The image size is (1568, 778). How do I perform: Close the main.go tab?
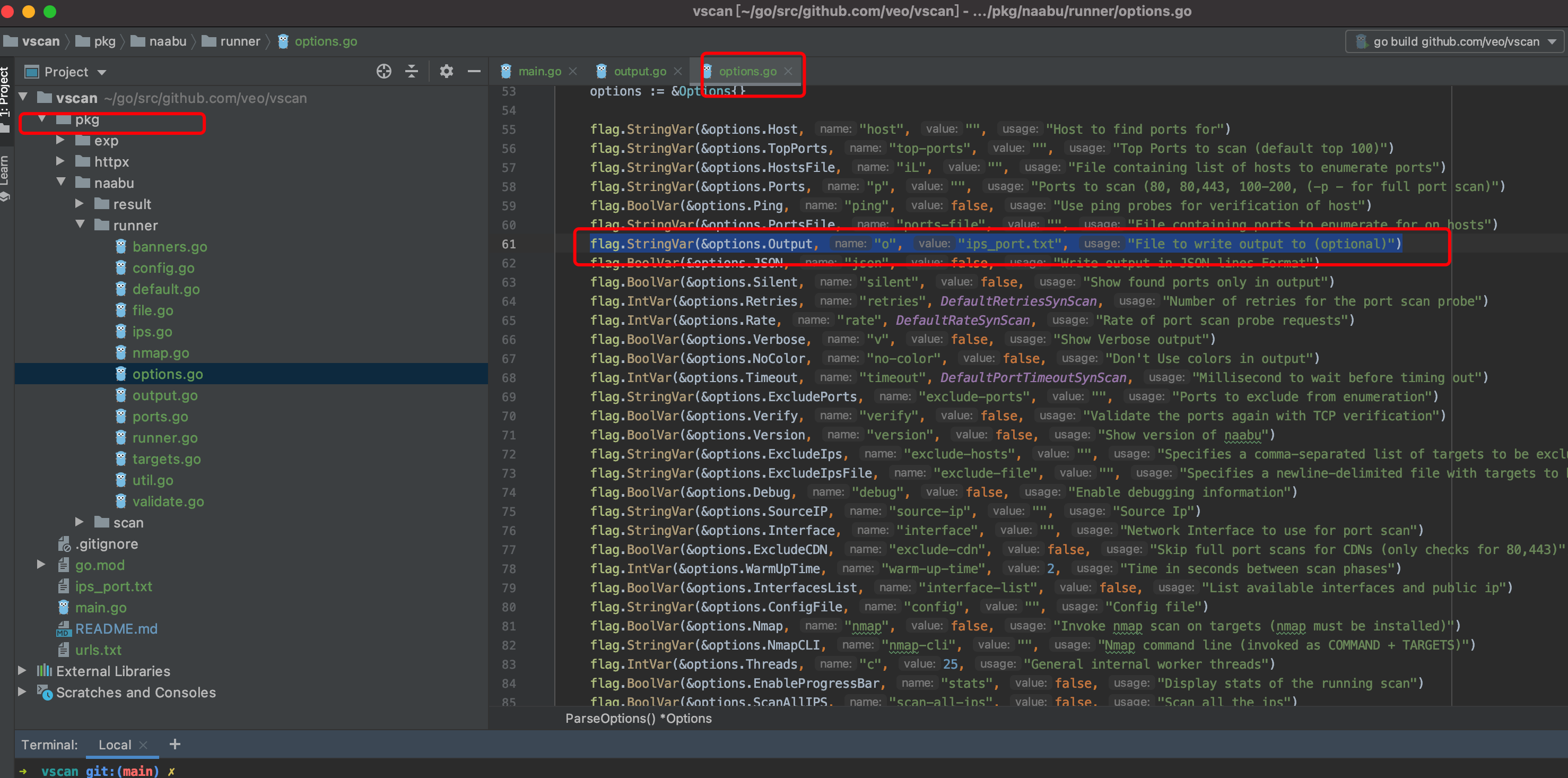[573, 71]
